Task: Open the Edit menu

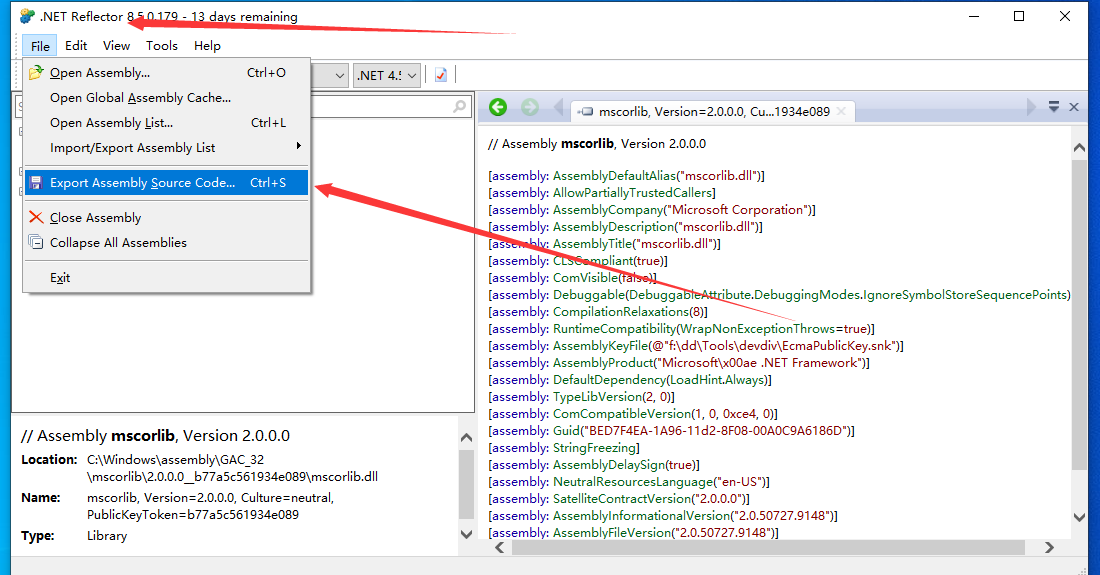Action: pyautogui.click(x=76, y=46)
